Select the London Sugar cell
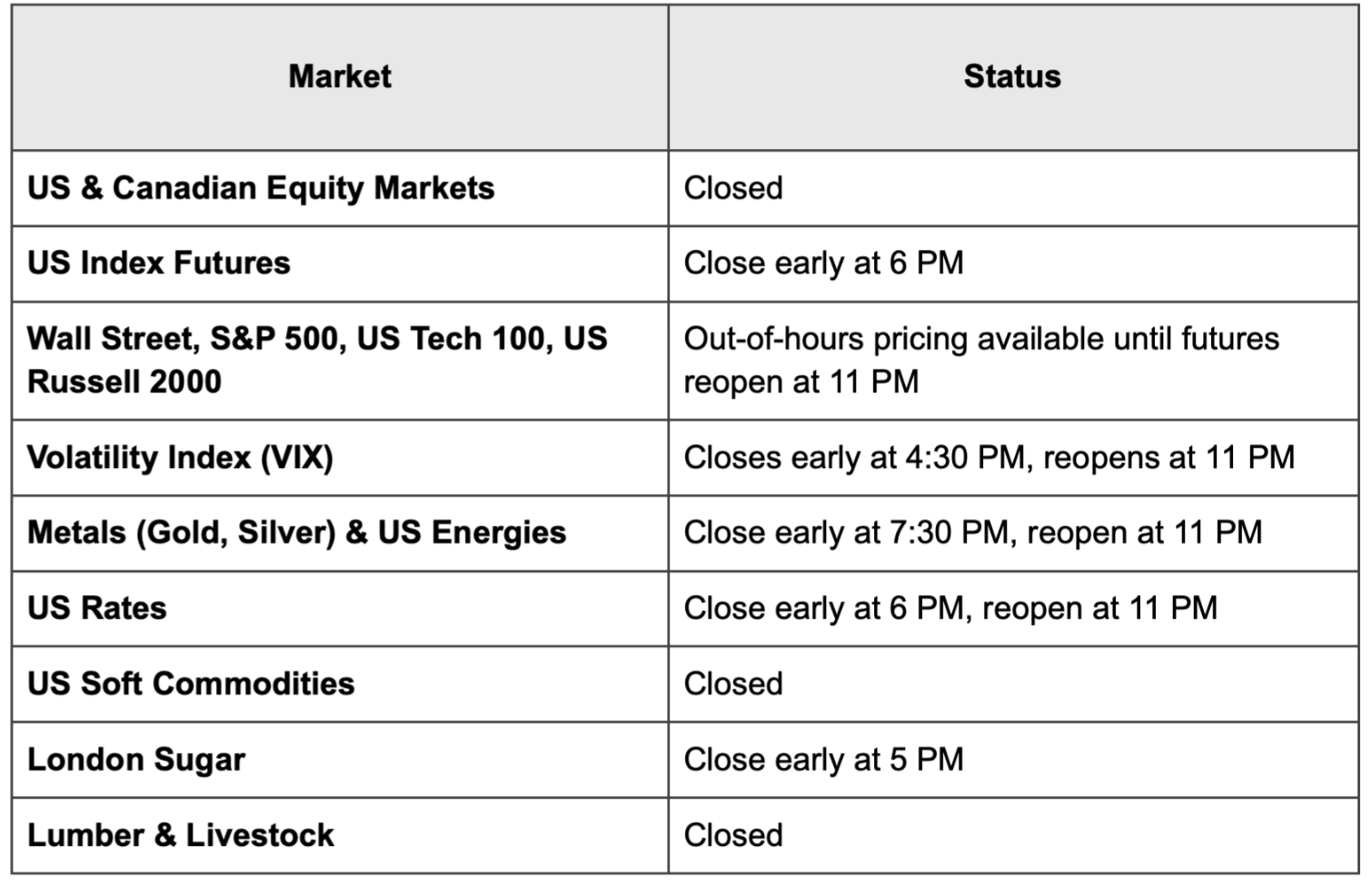 point(340,760)
